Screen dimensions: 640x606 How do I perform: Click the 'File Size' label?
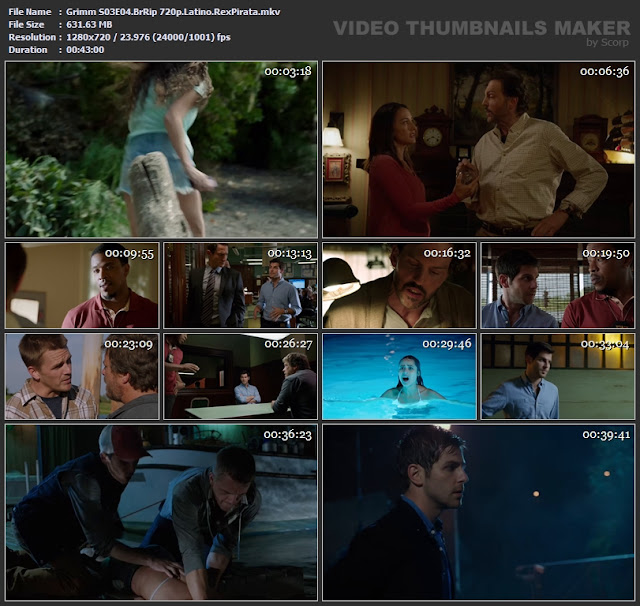click(x=26, y=24)
